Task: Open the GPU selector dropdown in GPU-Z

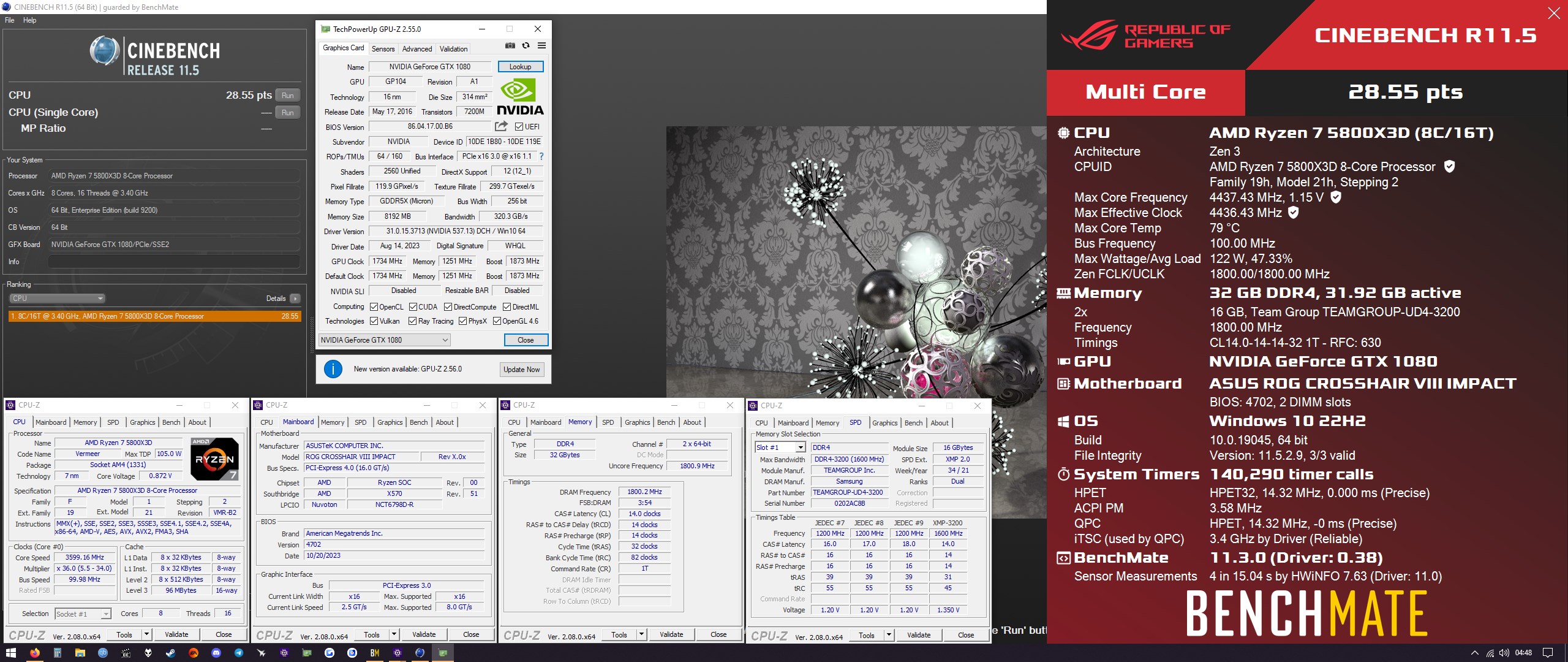Action: point(385,340)
